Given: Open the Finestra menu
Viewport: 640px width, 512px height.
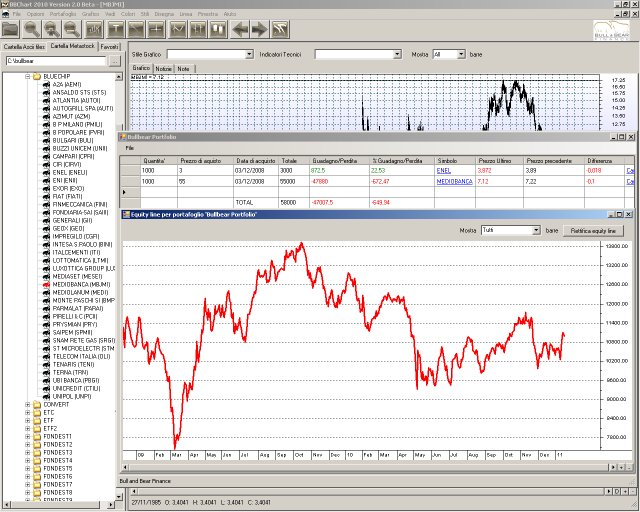Looking at the screenshot, I should (208, 14).
